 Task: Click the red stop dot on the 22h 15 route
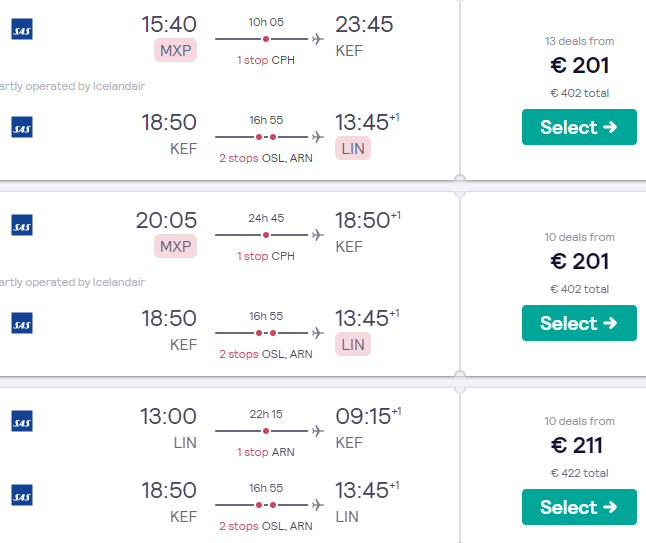pyautogui.click(x=266, y=431)
